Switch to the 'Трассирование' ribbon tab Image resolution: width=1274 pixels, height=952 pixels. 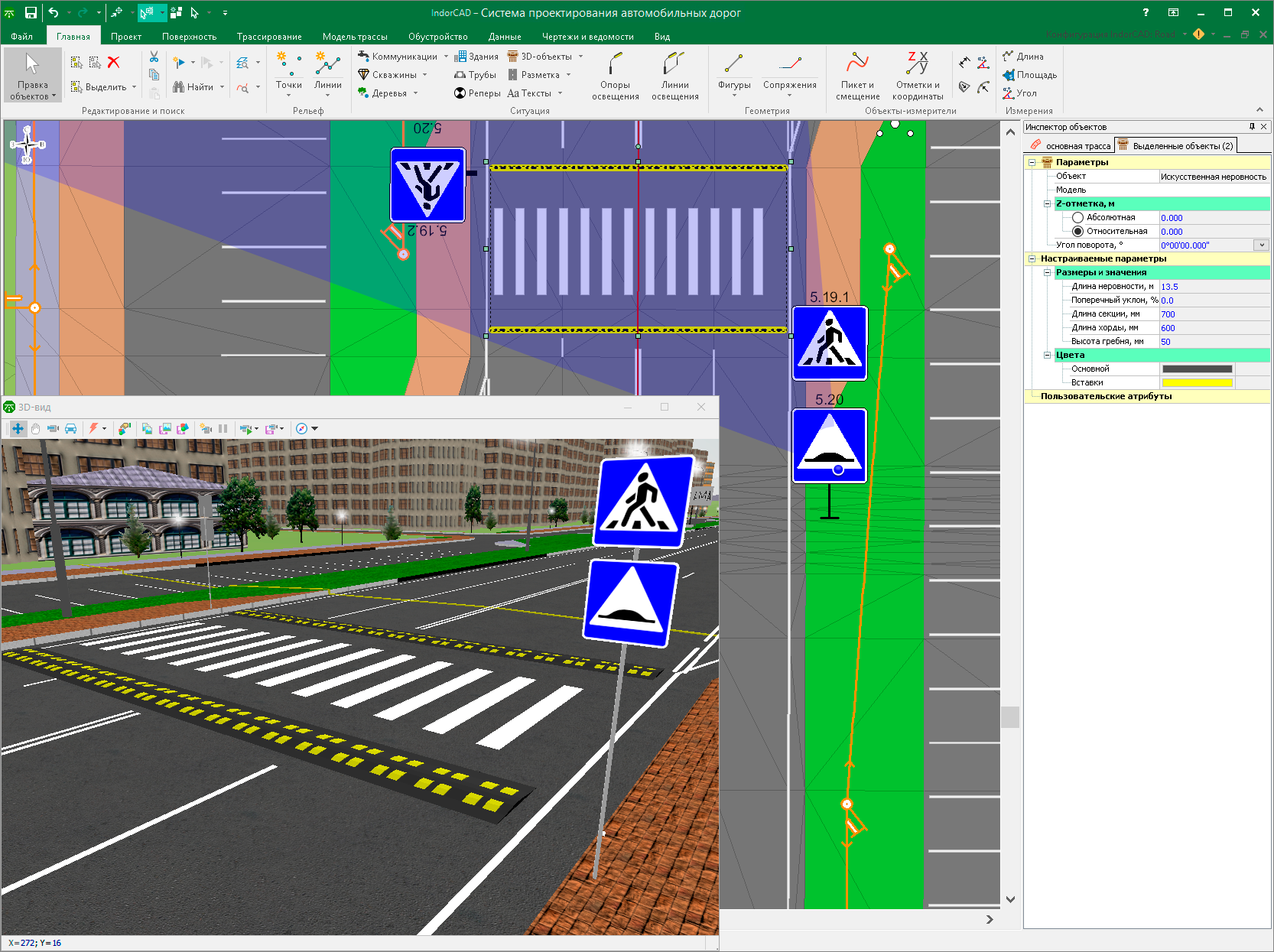point(269,36)
